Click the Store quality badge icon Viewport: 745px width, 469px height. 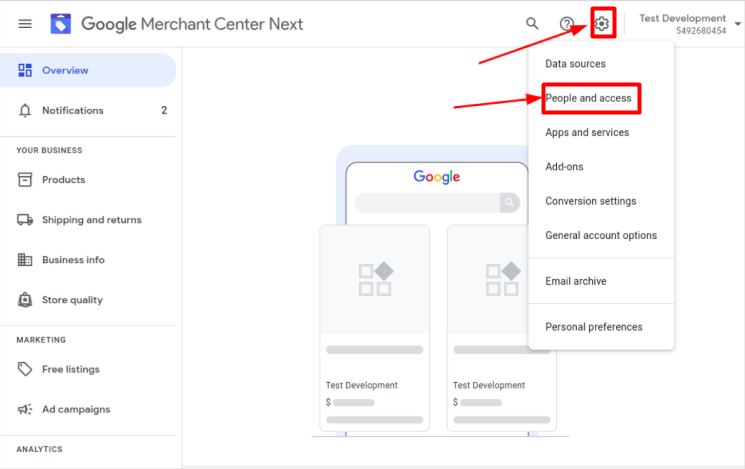[x=25, y=300]
